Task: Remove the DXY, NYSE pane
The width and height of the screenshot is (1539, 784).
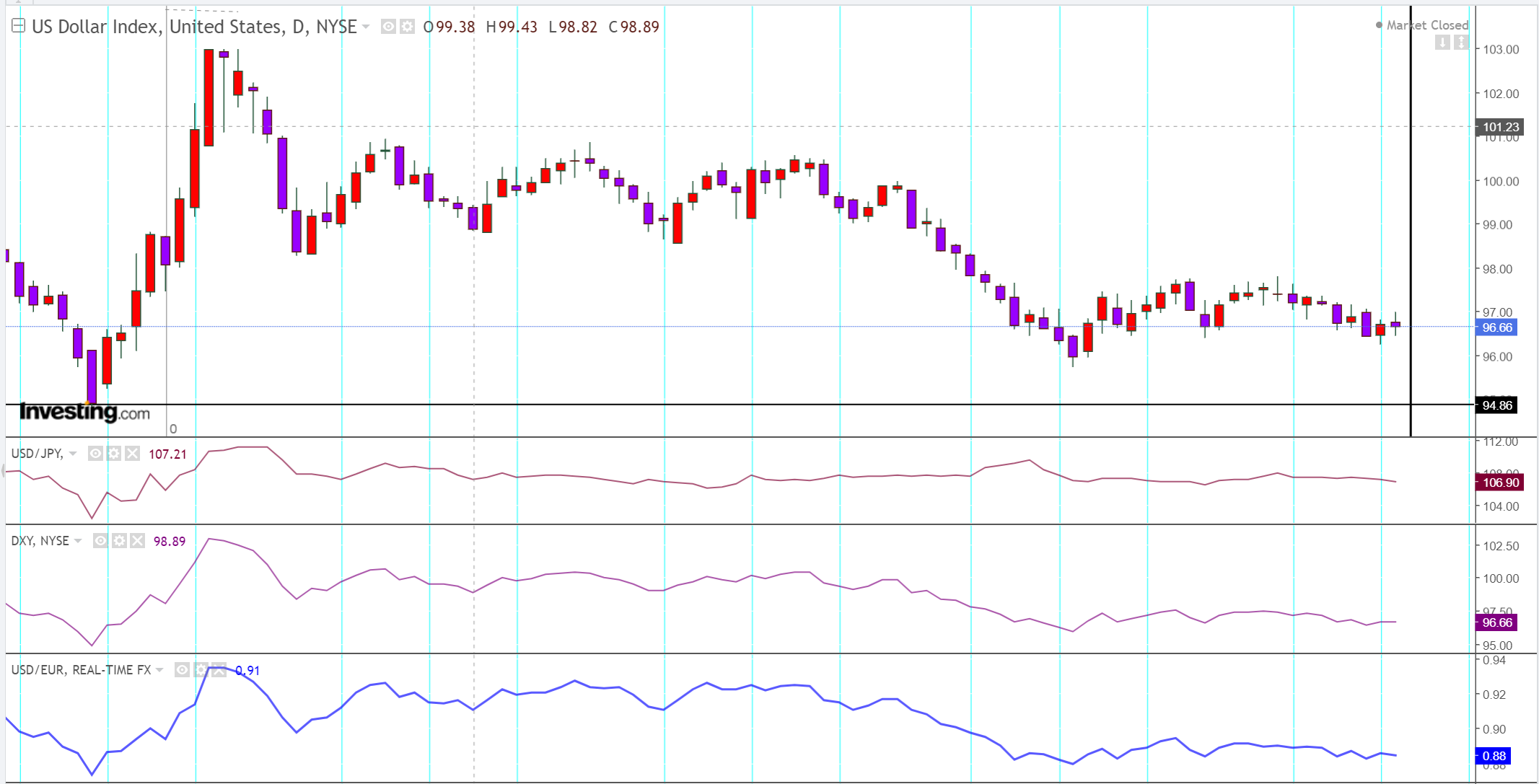Action: 137,541
